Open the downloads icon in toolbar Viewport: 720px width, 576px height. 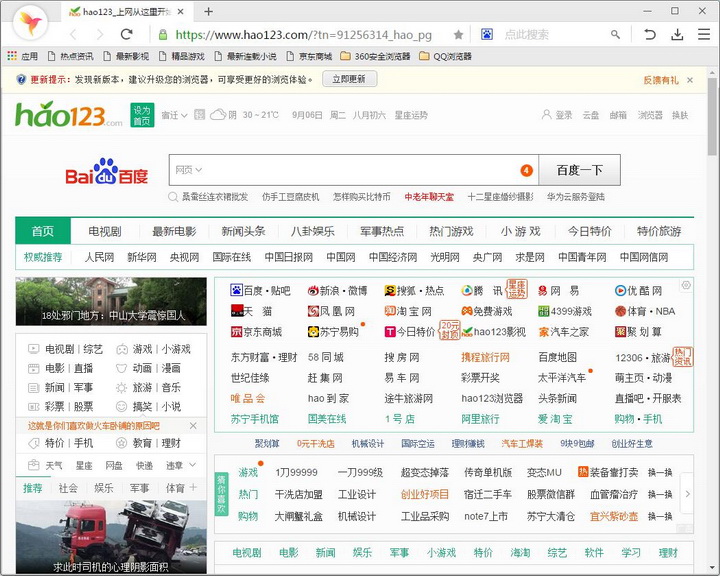[677, 34]
